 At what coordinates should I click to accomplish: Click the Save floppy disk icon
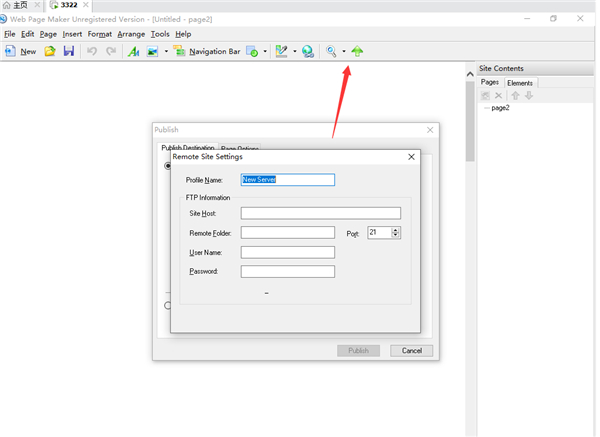(x=69, y=51)
